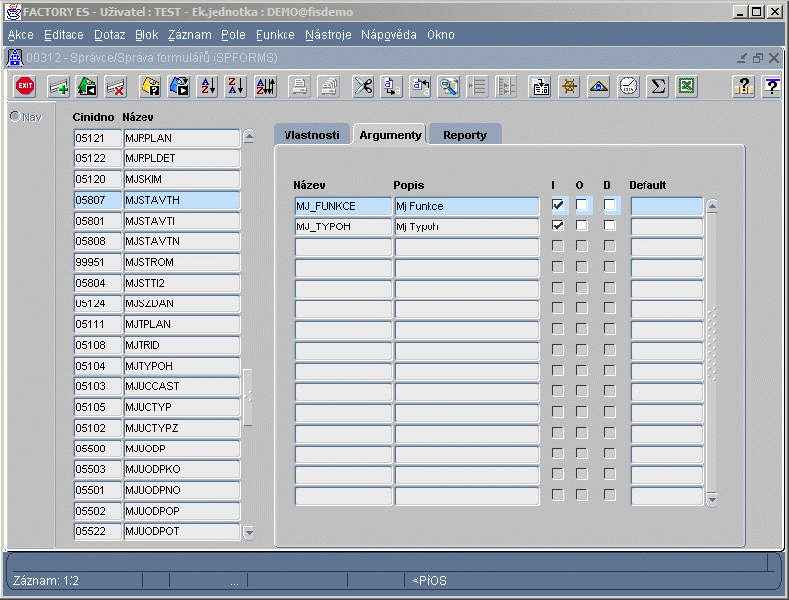The image size is (789, 600).
Task: Click the green Excel export icon
Action: pos(685,87)
